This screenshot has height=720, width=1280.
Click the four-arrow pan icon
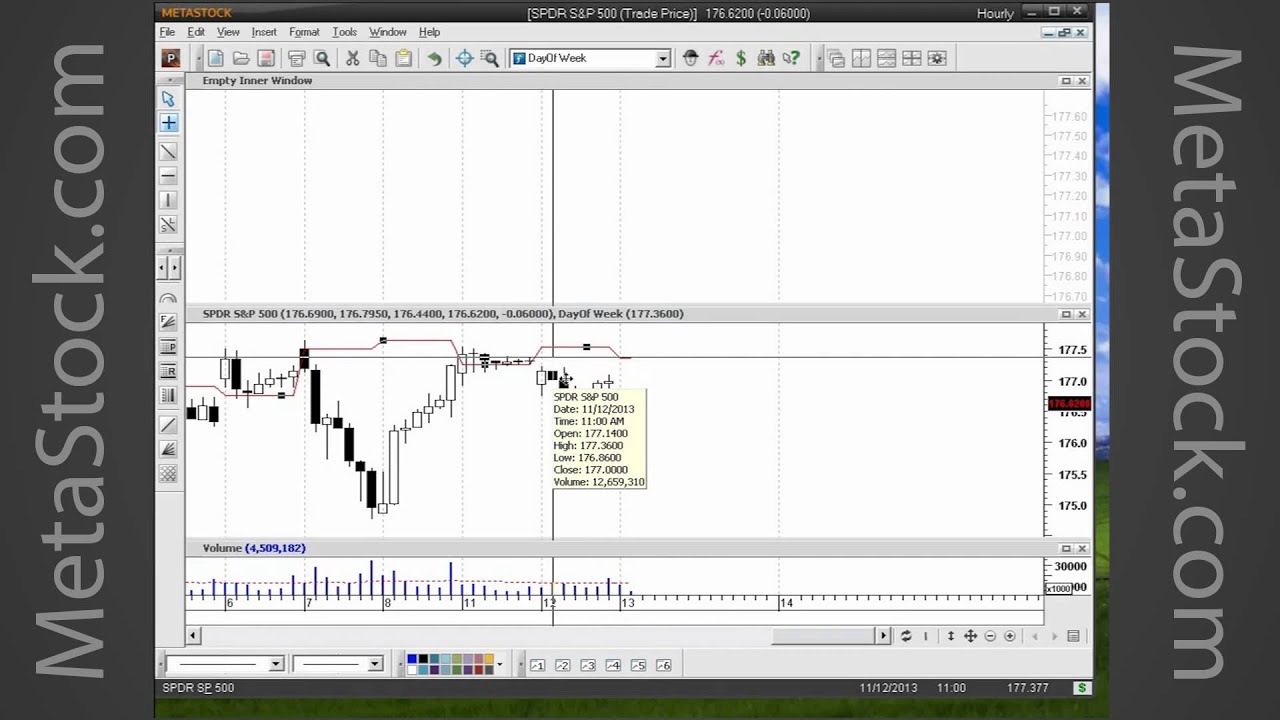970,636
